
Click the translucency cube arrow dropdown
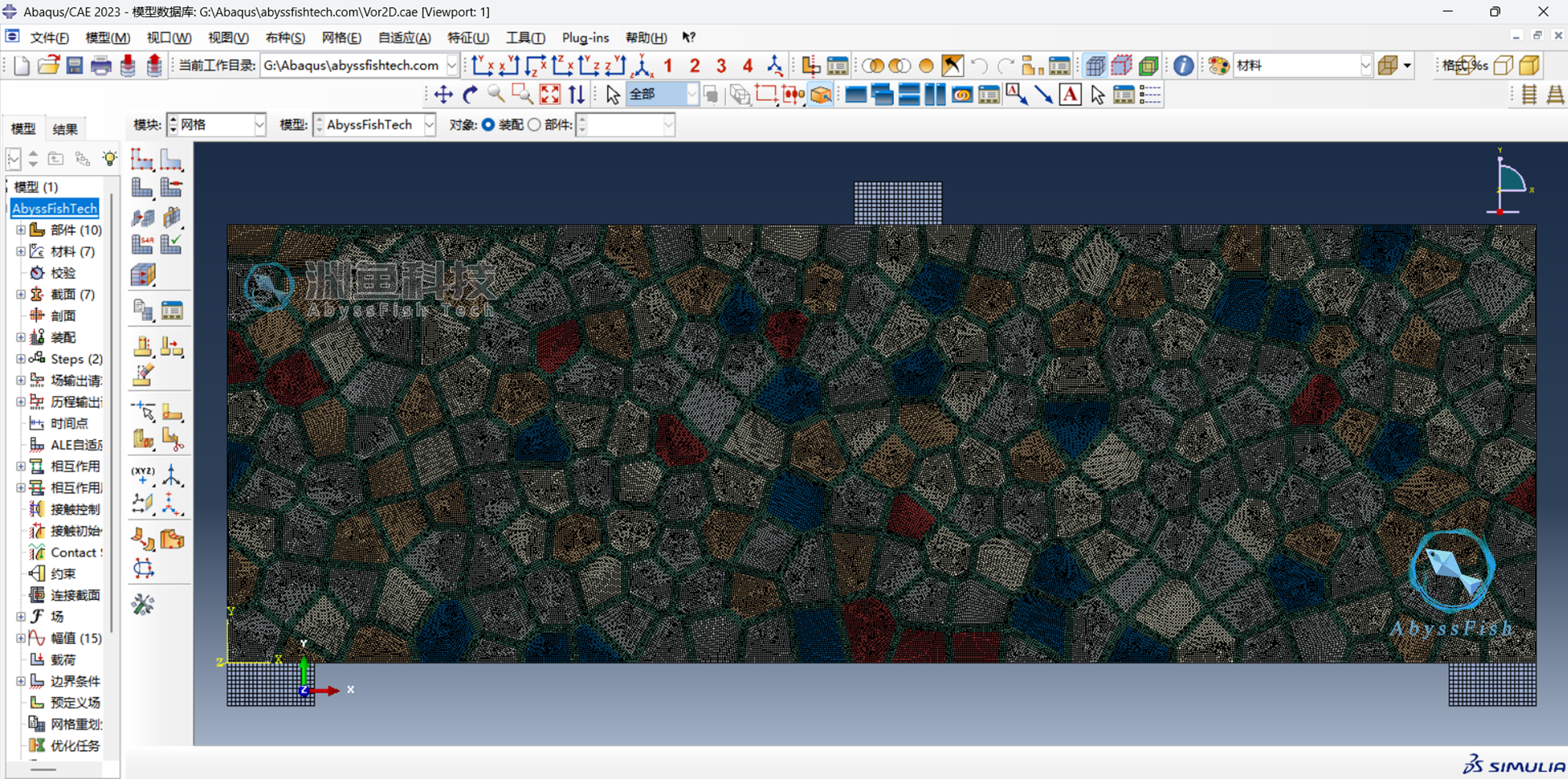[1408, 66]
